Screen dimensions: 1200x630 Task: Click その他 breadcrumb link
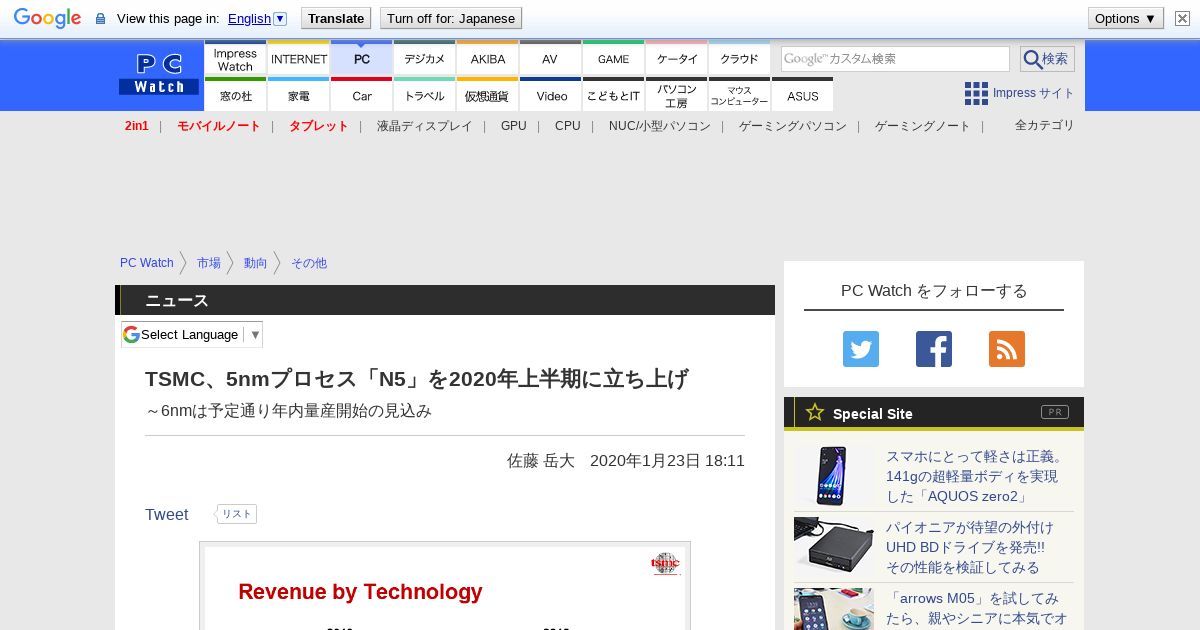309,263
